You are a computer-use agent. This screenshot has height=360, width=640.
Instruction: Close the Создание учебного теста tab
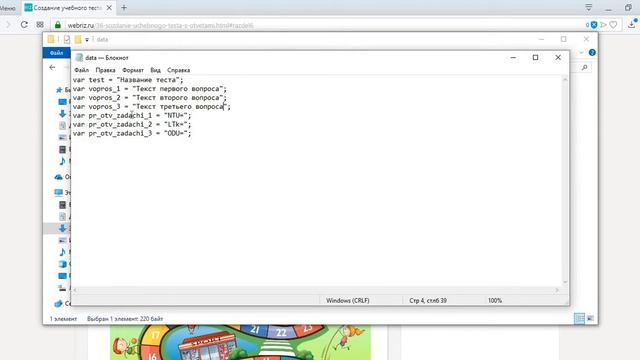point(109,8)
